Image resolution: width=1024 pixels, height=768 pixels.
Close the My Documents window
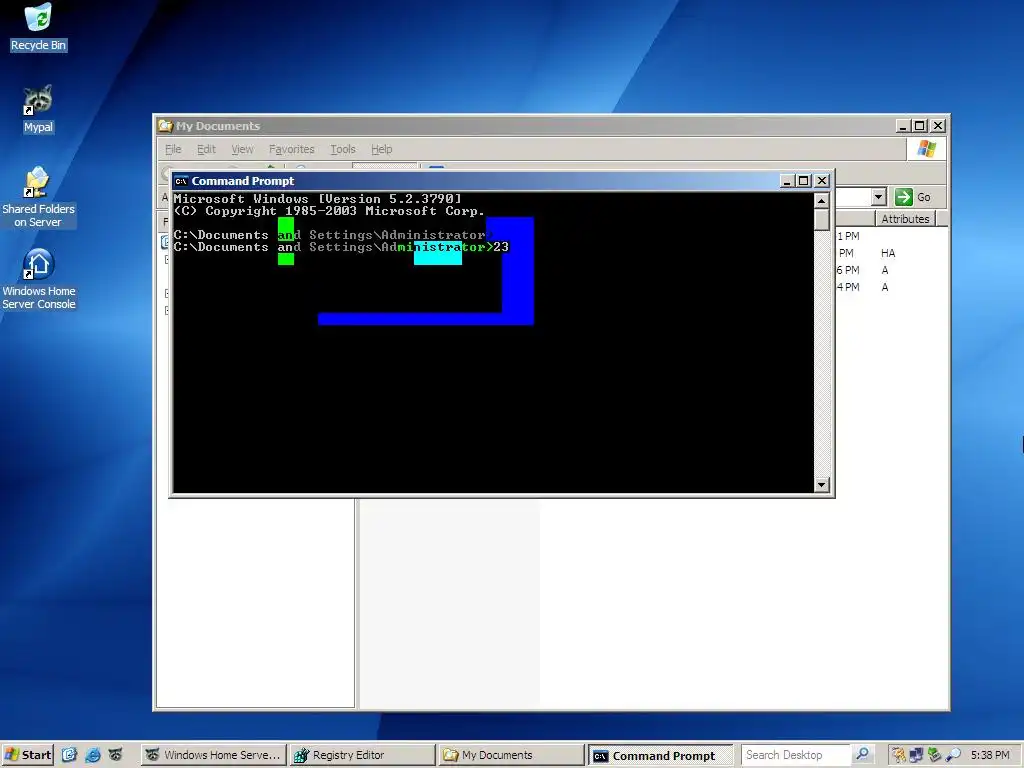(938, 125)
